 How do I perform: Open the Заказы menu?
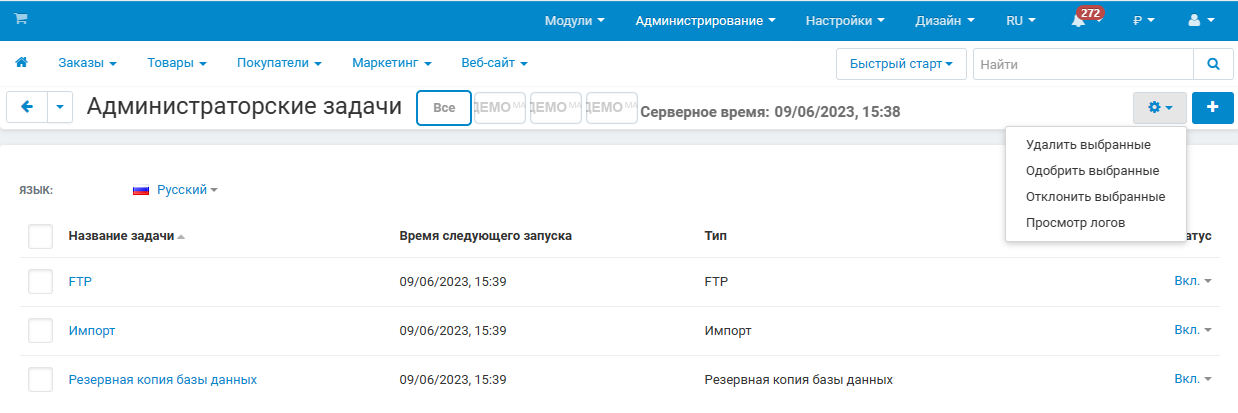point(87,63)
